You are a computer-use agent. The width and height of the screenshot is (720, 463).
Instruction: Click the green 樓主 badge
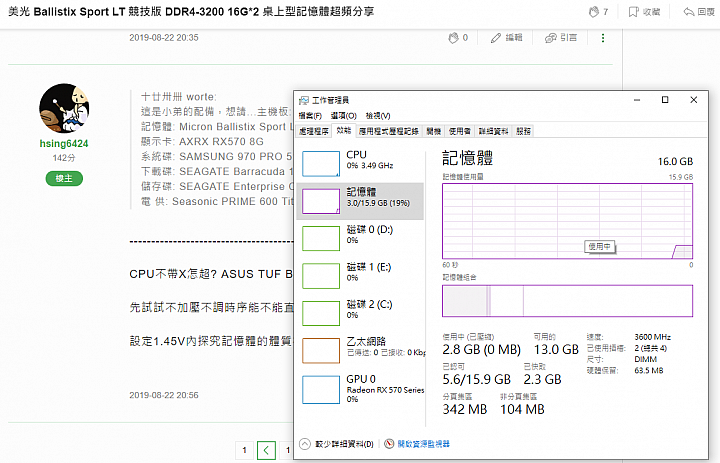pos(64,179)
